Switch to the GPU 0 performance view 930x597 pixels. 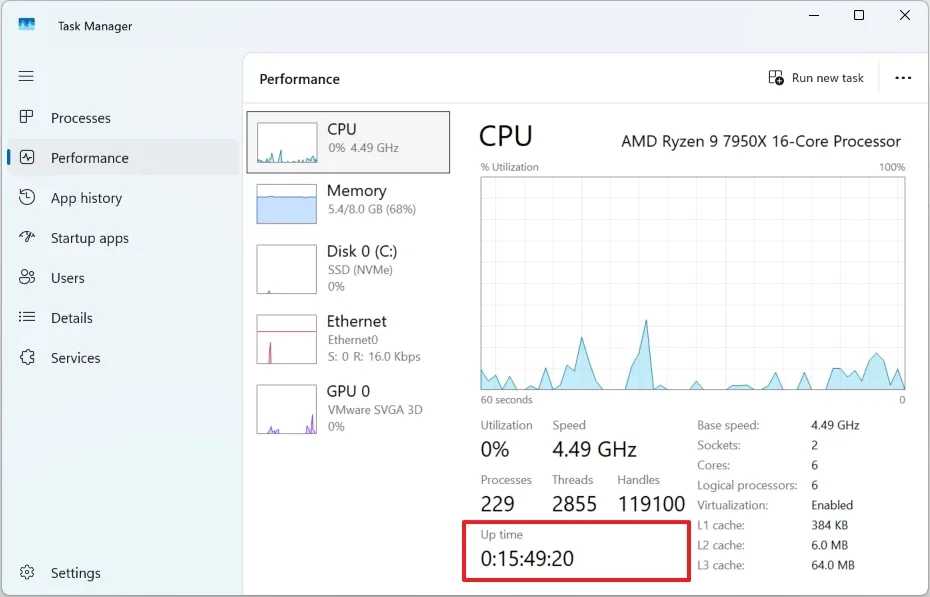pos(348,408)
